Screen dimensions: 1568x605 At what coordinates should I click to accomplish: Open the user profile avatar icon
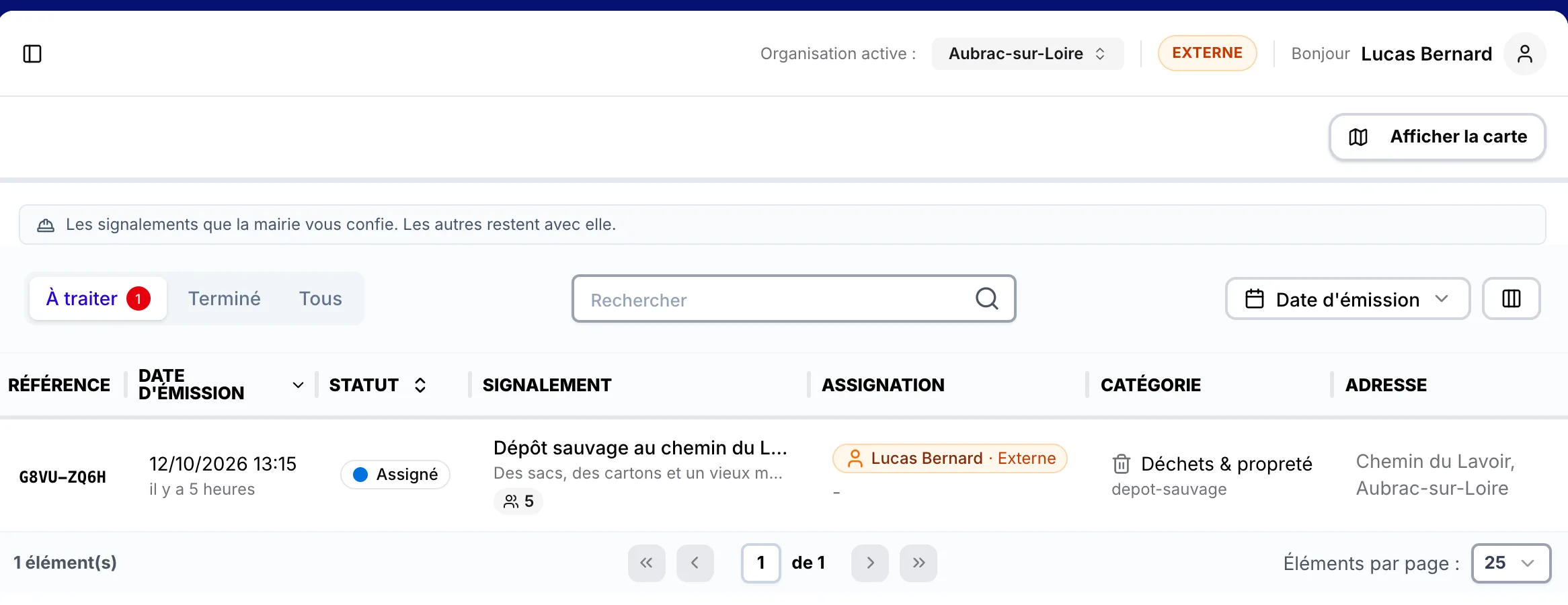point(1524,54)
